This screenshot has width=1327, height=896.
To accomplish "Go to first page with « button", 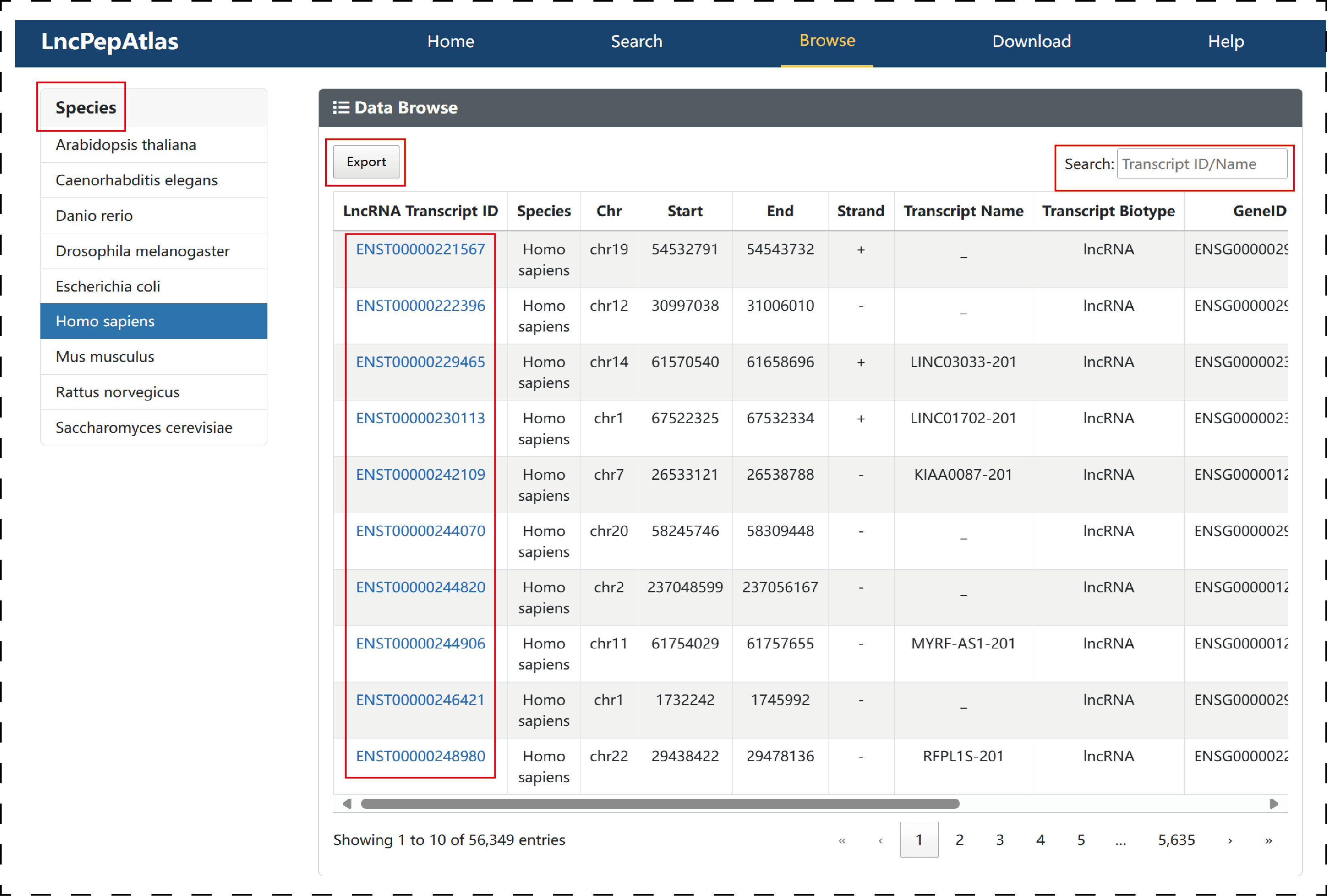I will click(842, 841).
